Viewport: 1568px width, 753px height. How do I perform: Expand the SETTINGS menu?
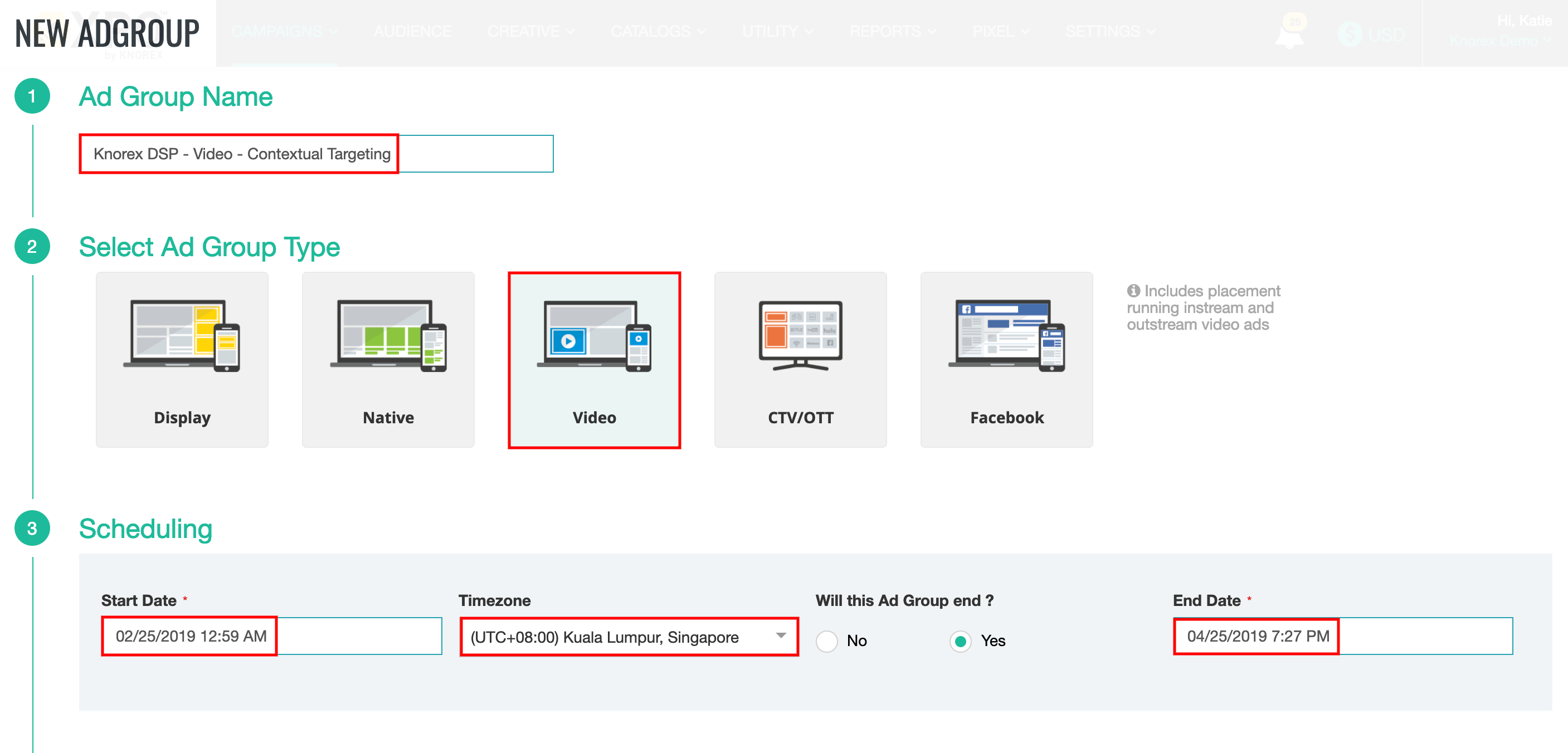pos(1111,31)
